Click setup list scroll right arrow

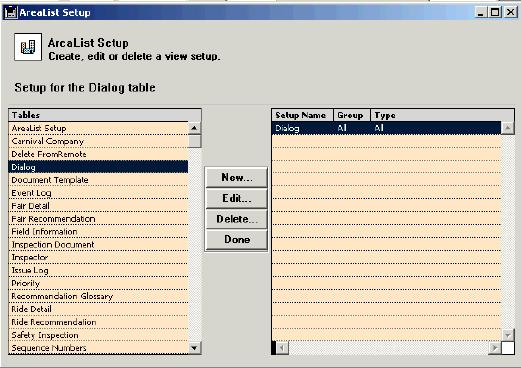coord(495,348)
